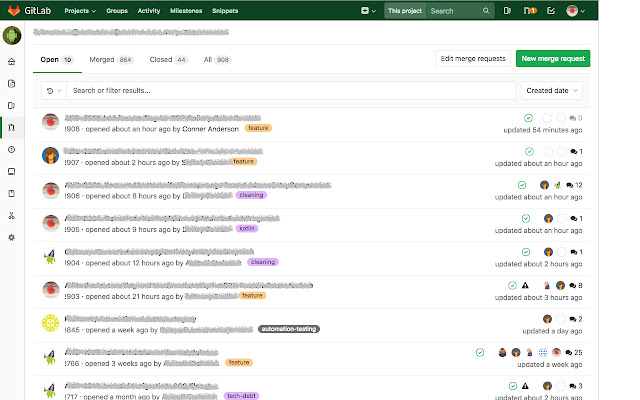The width and height of the screenshot is (640, 400).
Task: Click the GitLab fox logo
Action: tap(14, 10)
